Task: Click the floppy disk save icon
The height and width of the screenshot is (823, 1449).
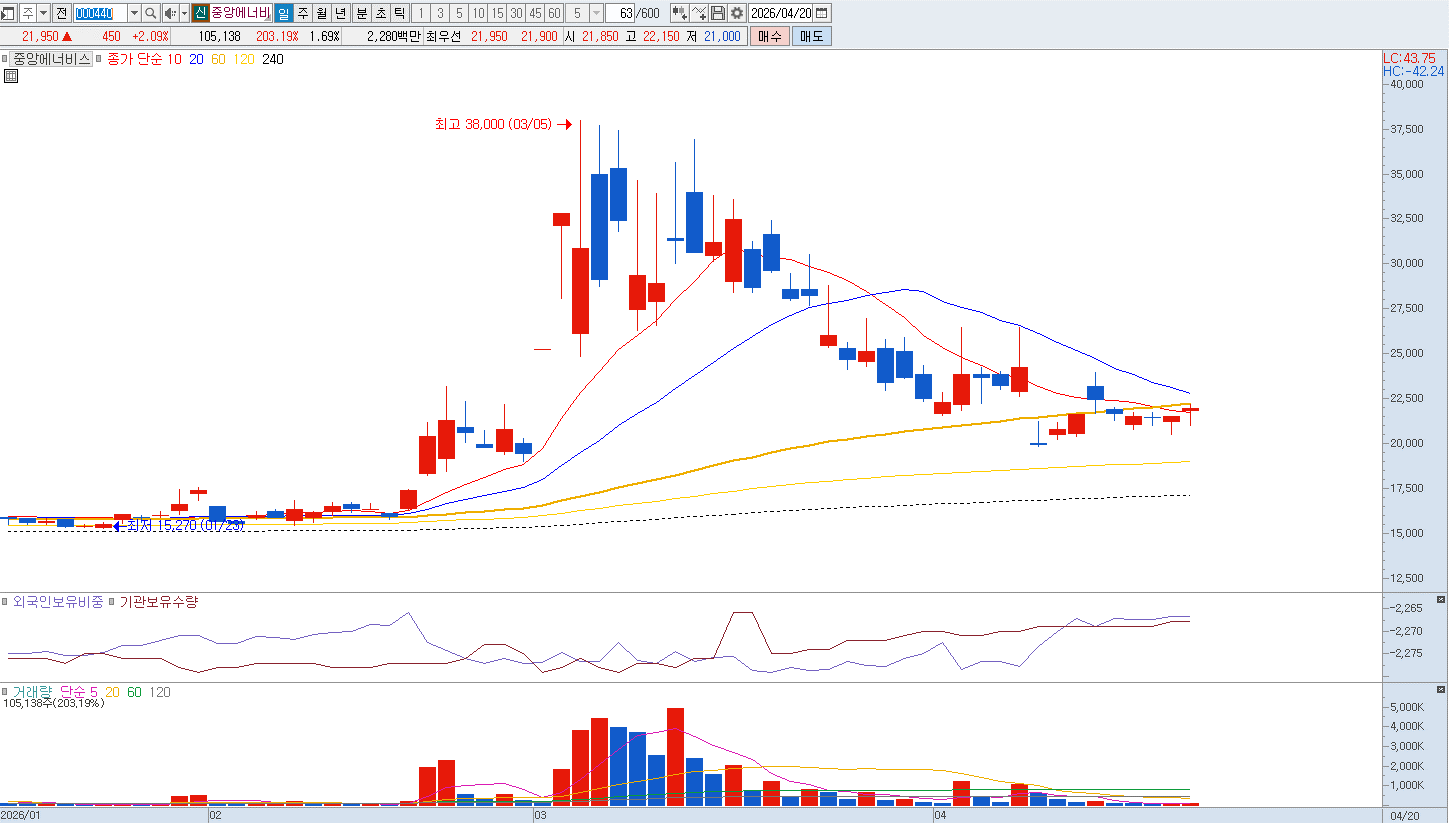Action: (x=718, y=13)
